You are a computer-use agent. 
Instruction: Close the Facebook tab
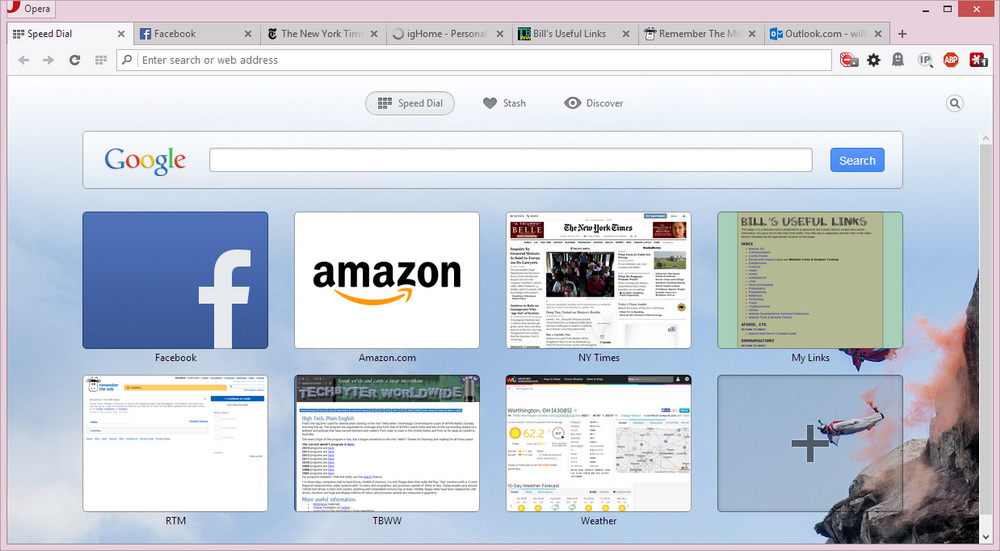[x=248, y=34]
